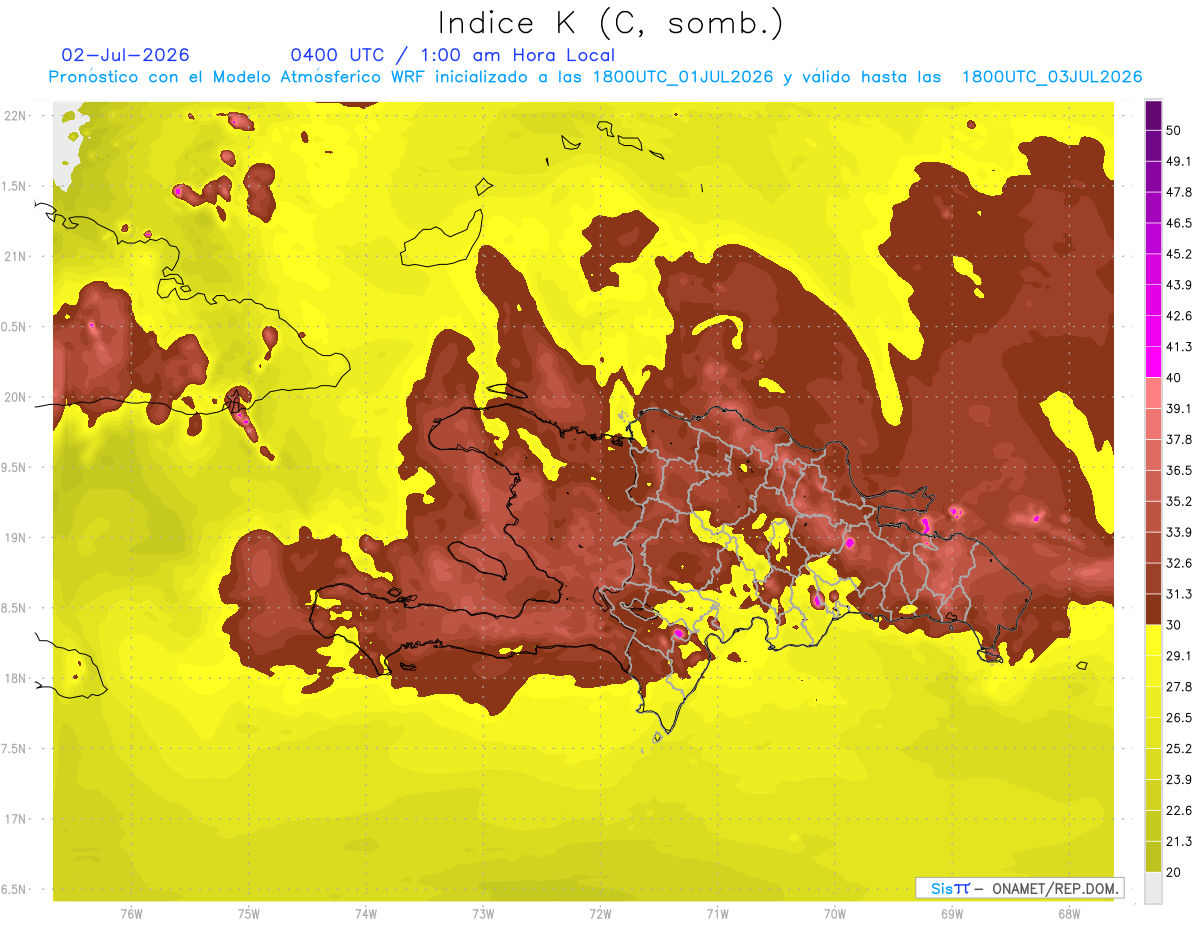This screenshot has height=927, width=1200.
Task: Select the legend value '42.6'
Action: coord(1179,316)
